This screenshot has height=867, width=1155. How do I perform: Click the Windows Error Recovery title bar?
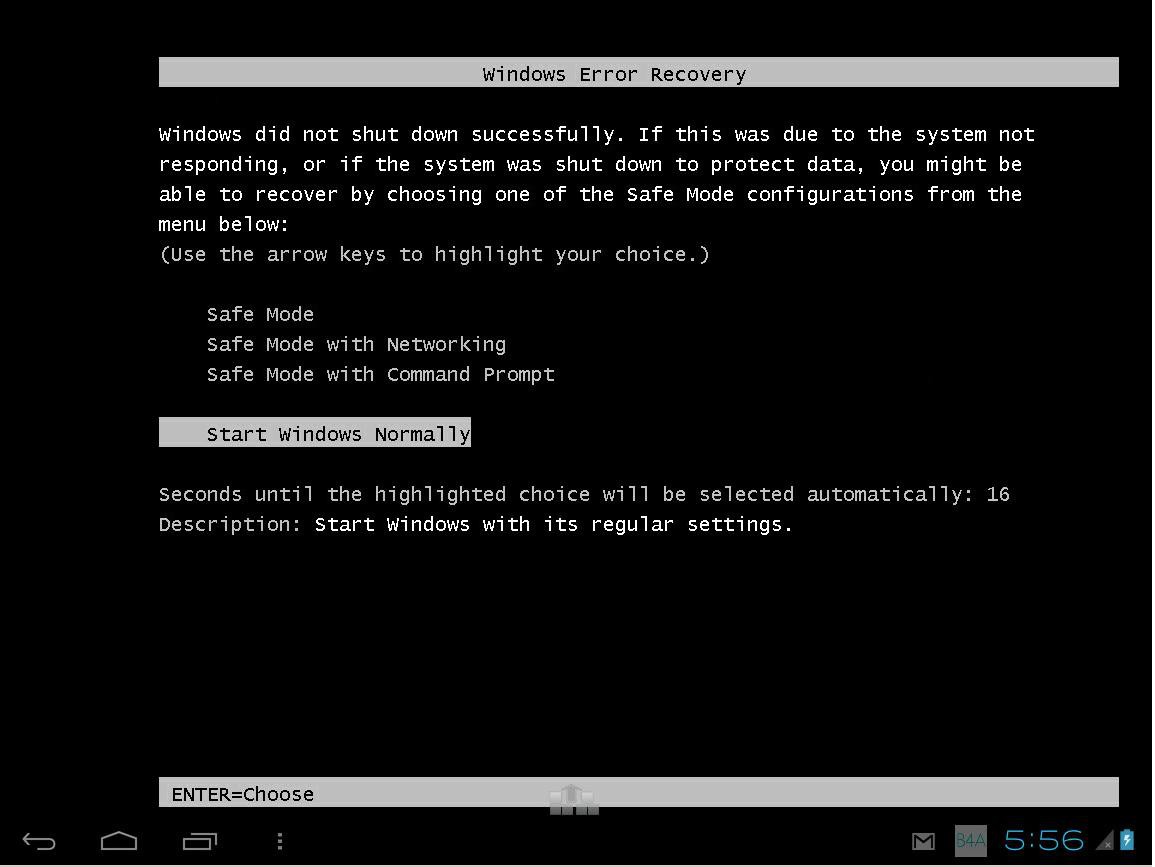(x=639, y=72)
